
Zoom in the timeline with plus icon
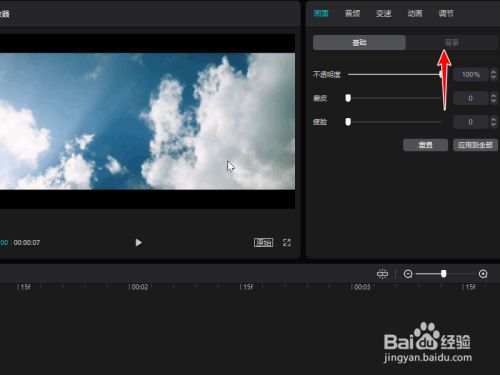tap(483, 274)
